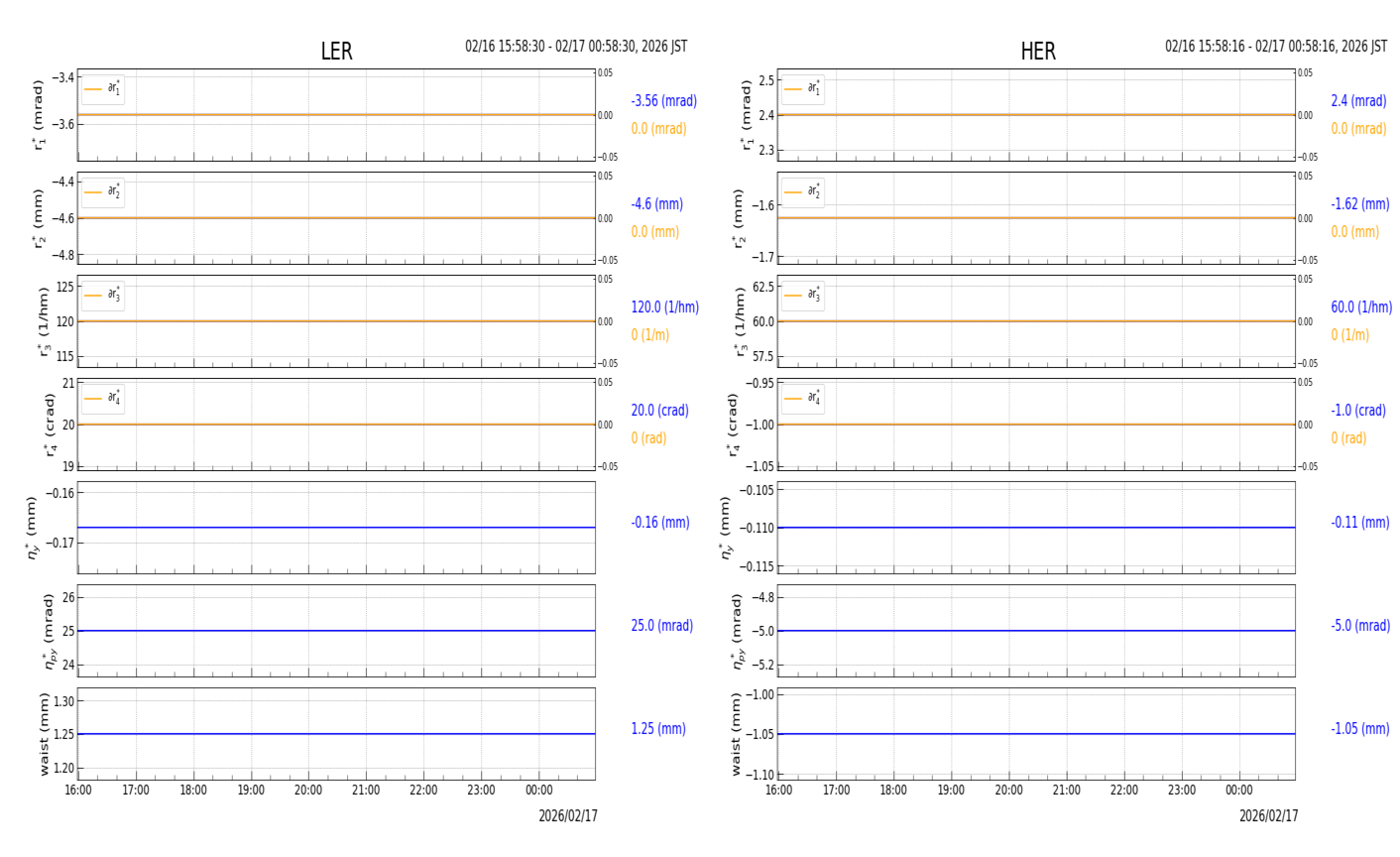Click the HER r2* (mm) axis label
Image resolution: width=1400 pixels, height=857 pixels.
[738, 218]
